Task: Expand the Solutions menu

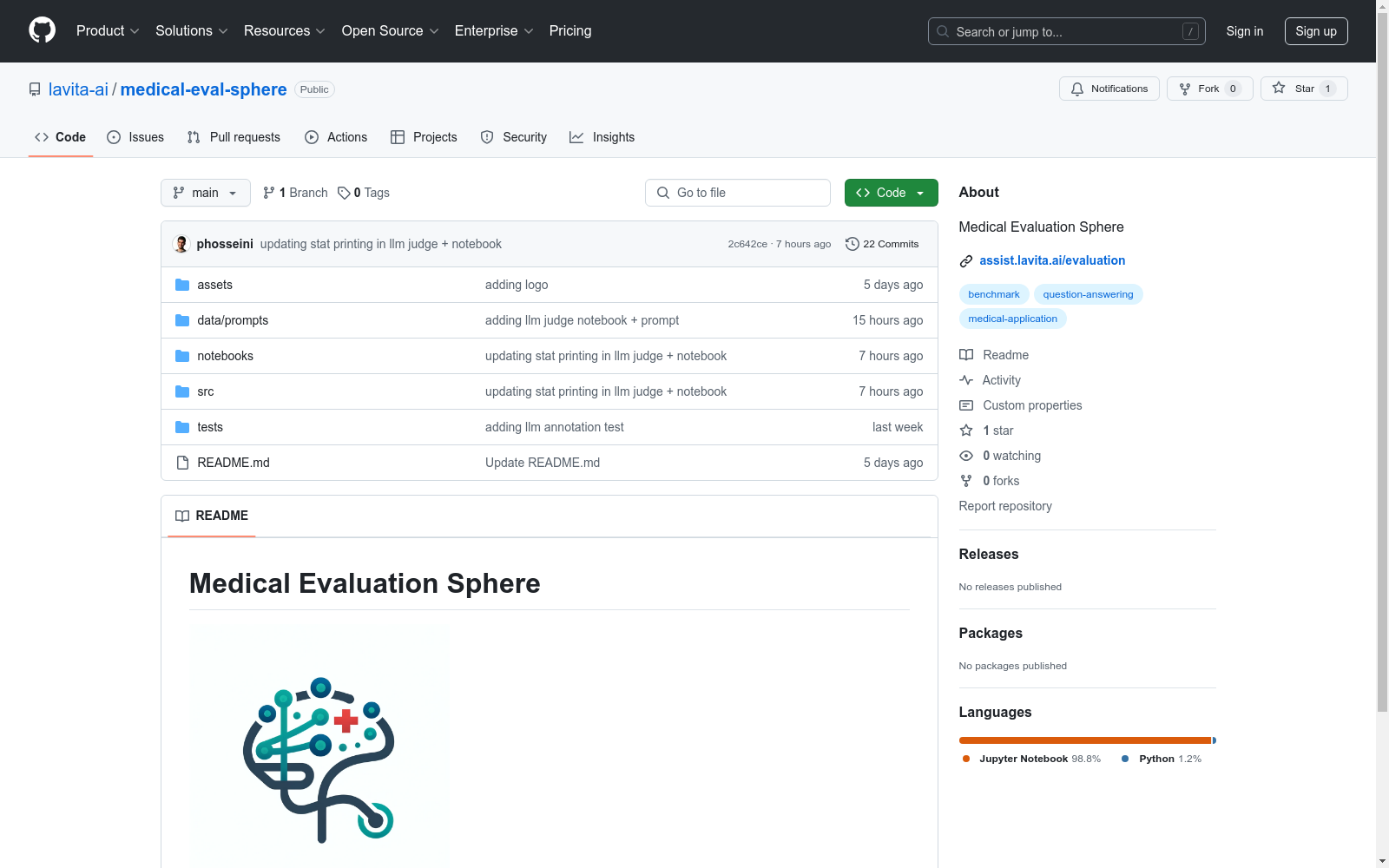Action: (x=192, y=31)
